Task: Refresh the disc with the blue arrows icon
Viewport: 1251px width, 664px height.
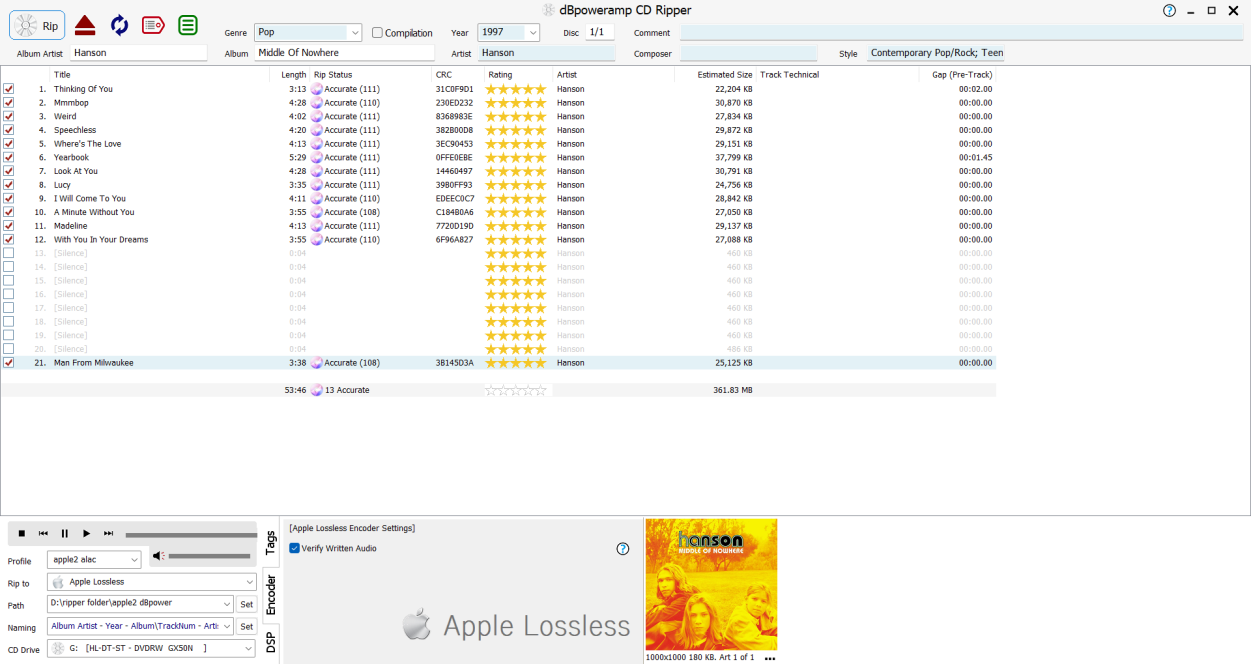Action: click(119, 25)
